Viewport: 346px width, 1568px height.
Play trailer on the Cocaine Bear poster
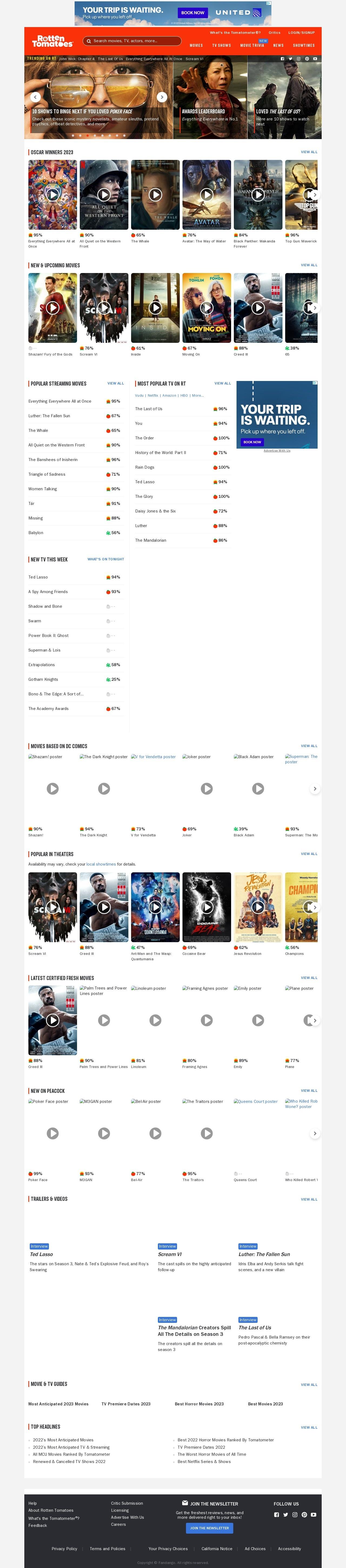[207, 907]
